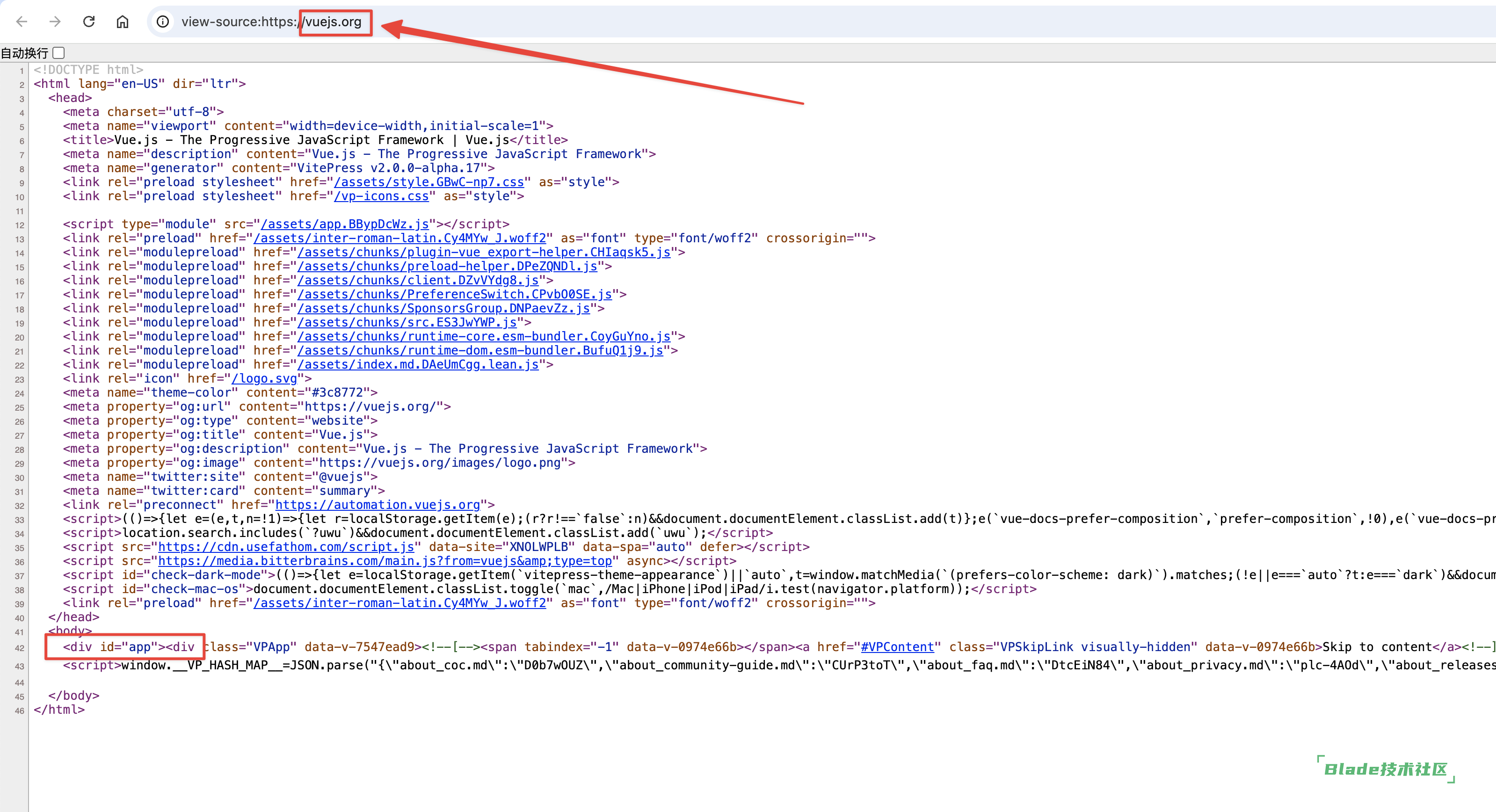Click the window.__VP_HASH_MAP__ script text
1496x812 pixels.
pos(202,665)
